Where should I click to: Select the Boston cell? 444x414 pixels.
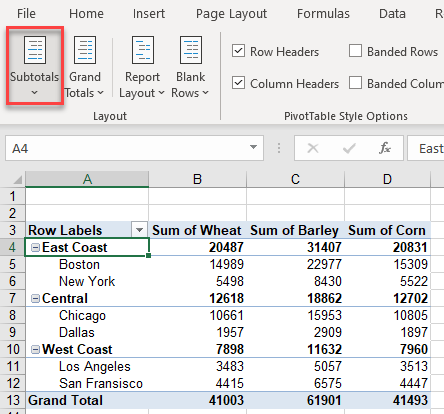[x=87, y=264]
